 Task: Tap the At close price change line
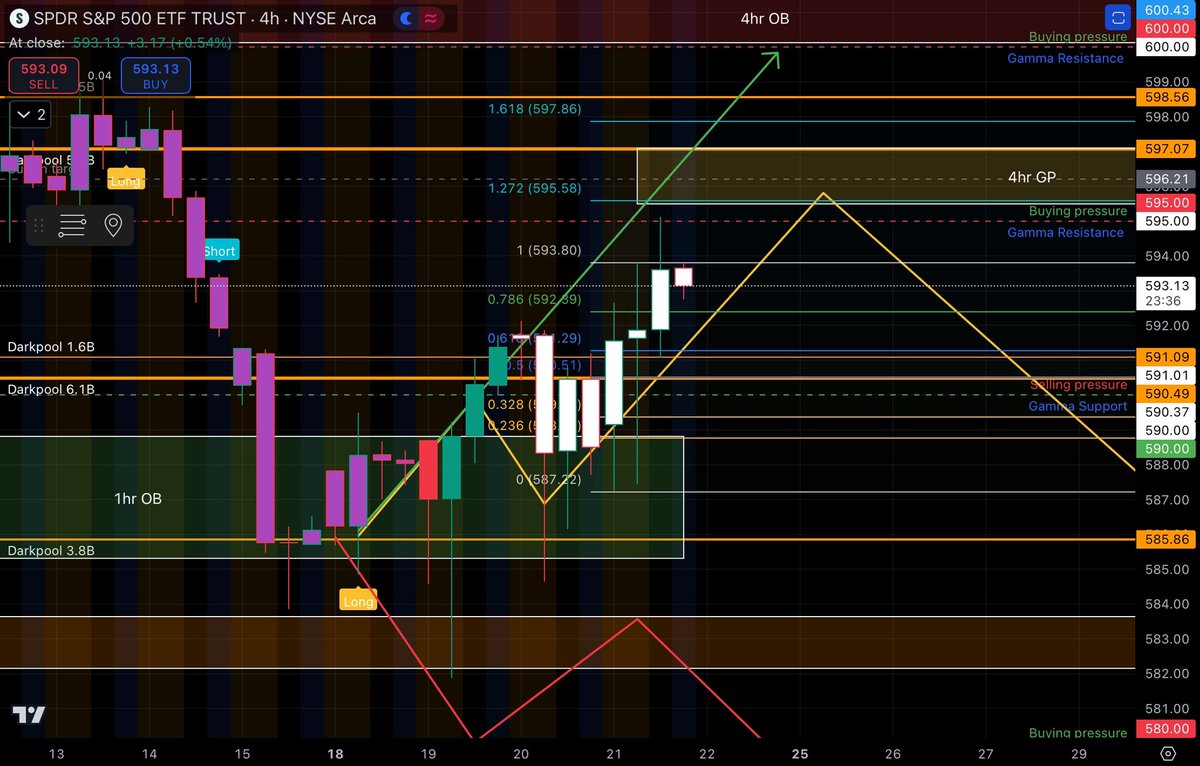pos(120,43)
